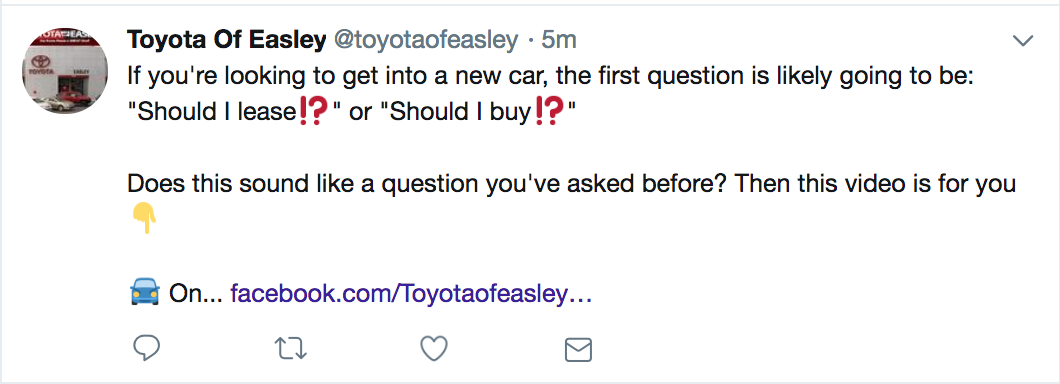Screen dimensions: 1060x384
Task: Click the "On..." text beside the car emoji
Action: click(x=195, y=294)
